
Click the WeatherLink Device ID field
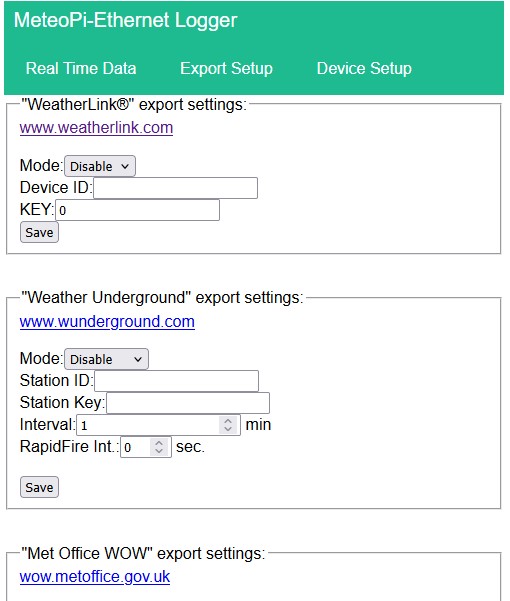175,188
